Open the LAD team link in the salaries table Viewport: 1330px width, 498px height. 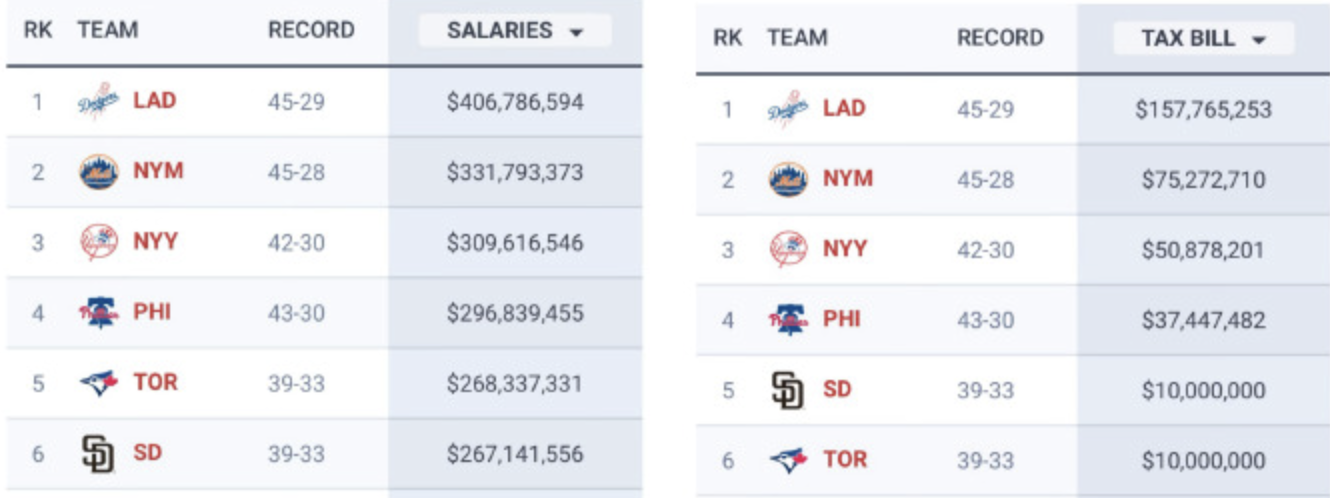154,101
